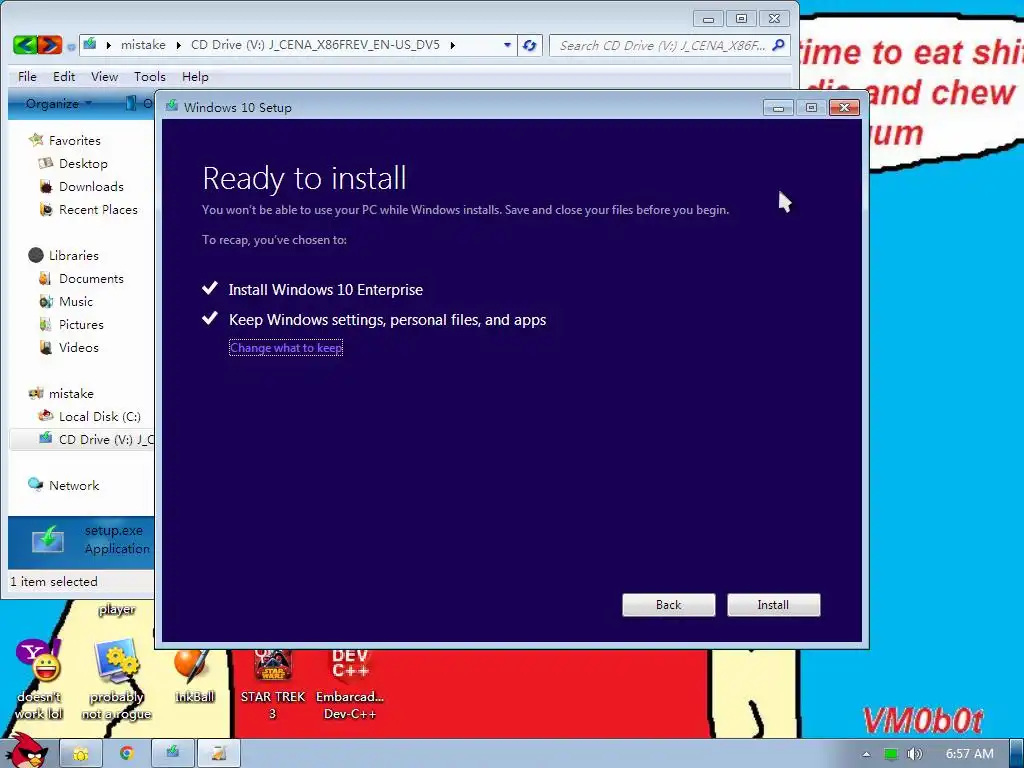Open the Embarcadero Dev-C++ desktop icon

pos(350,684)
